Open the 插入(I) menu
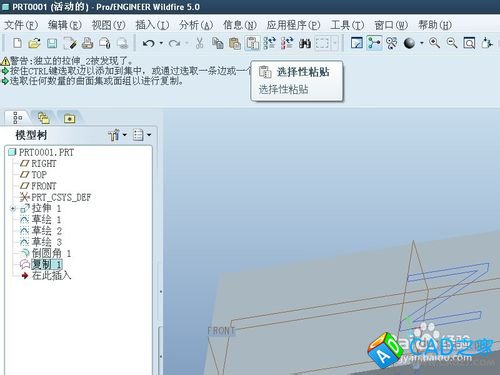Screen dimensions: 500x375 [152, 25]
